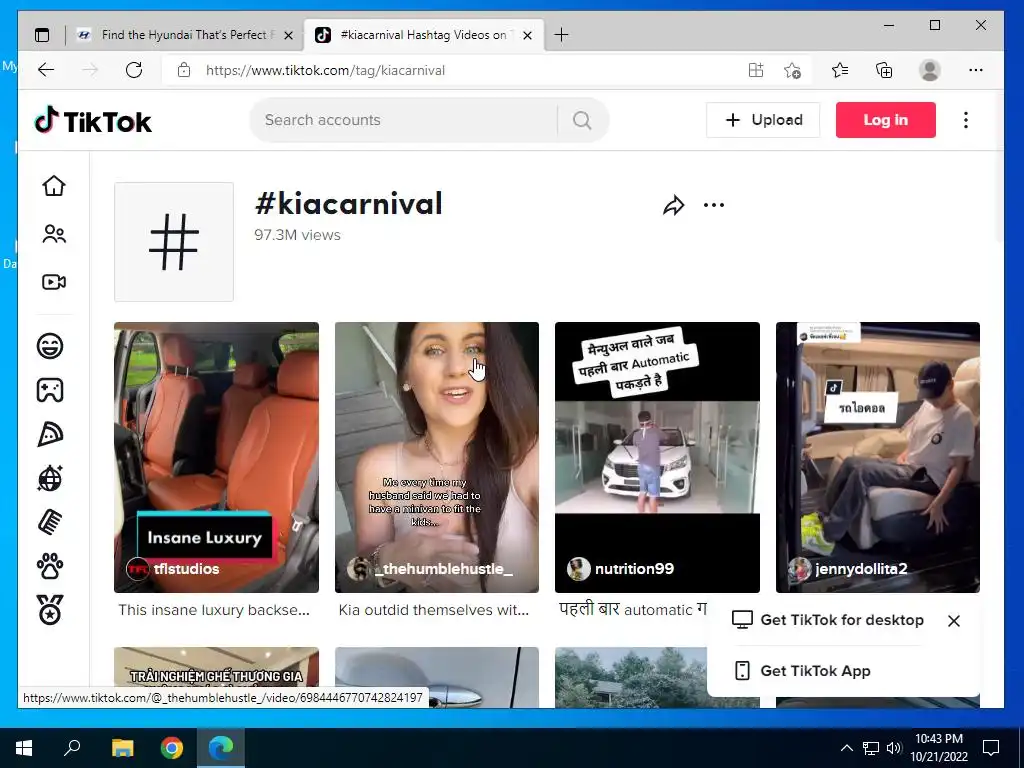This screenshot has width=1024, height=768.
Task: Click the jennydollita2 username
Action: [x=861, y=569]
